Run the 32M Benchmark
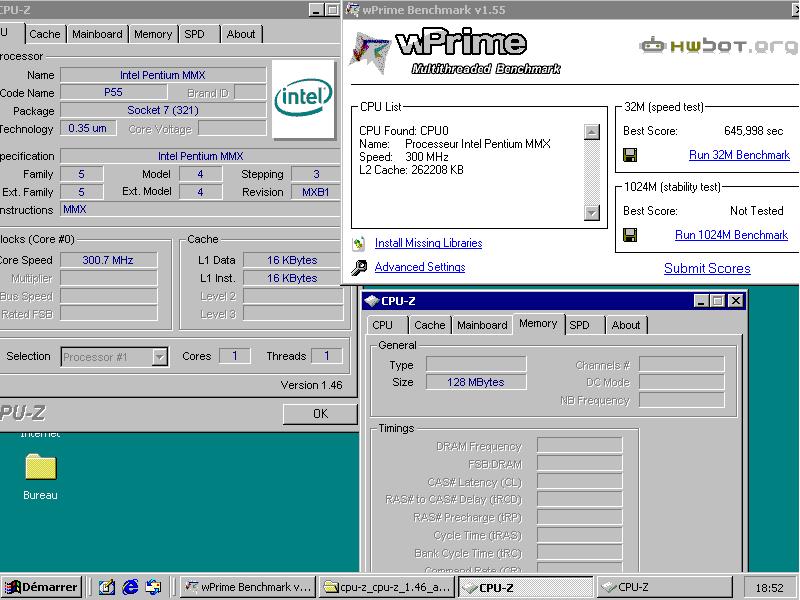Viewport: 800px width, 600px height. pos(739,155)
